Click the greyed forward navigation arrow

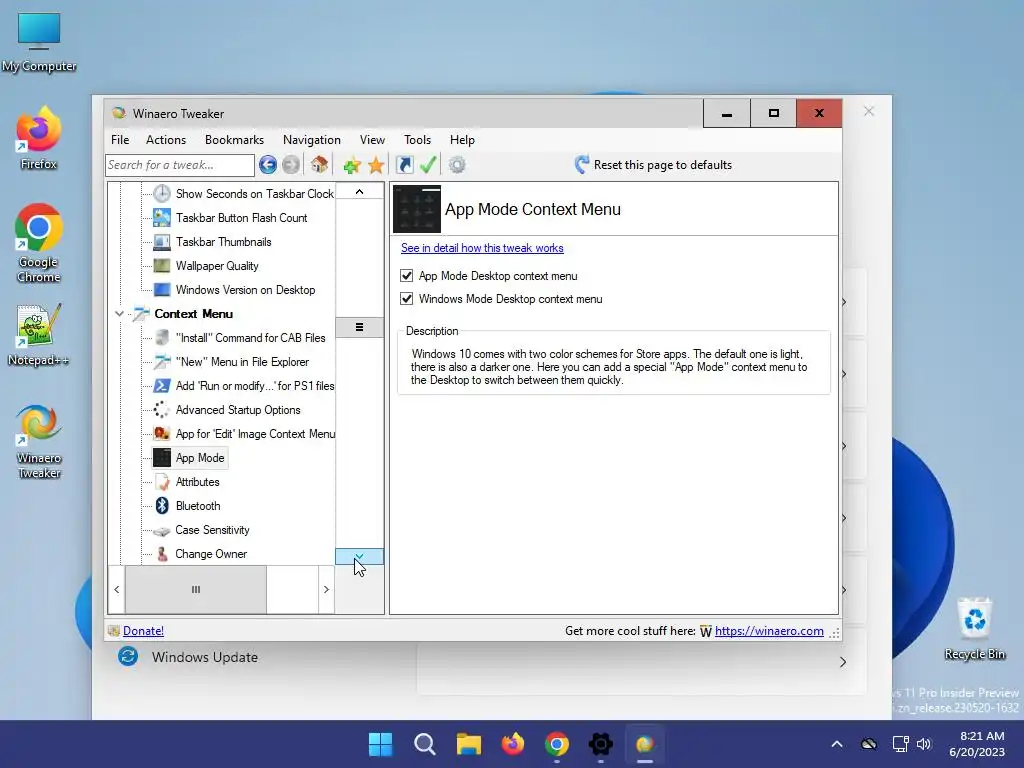(x=291, y=165)
